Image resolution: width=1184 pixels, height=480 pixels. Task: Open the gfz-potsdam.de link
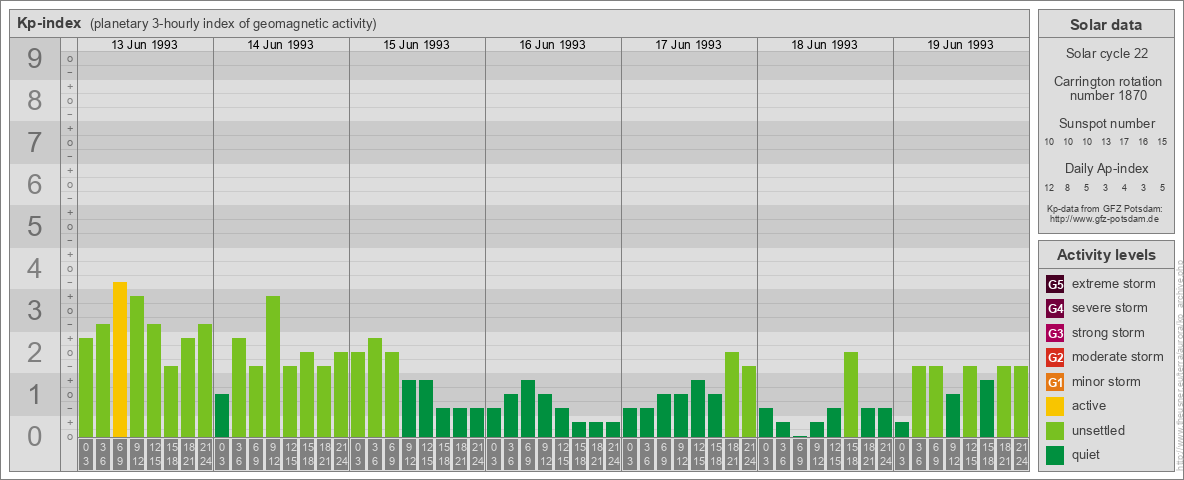coord(1104,218)
